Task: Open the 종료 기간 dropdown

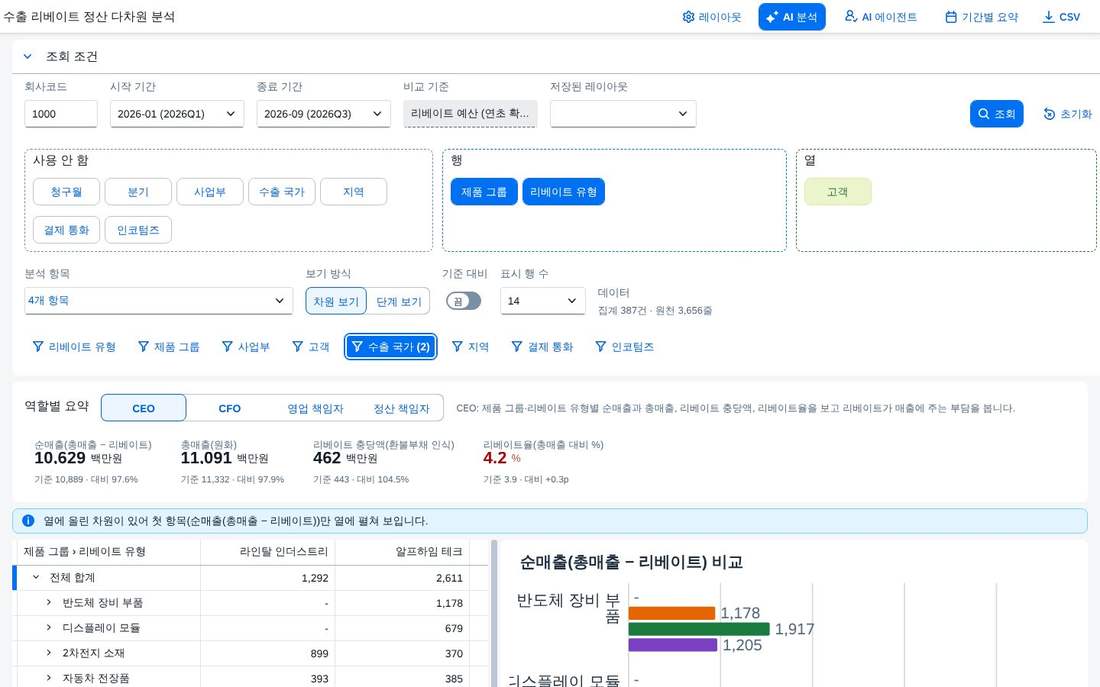Action: coord(323,114)
